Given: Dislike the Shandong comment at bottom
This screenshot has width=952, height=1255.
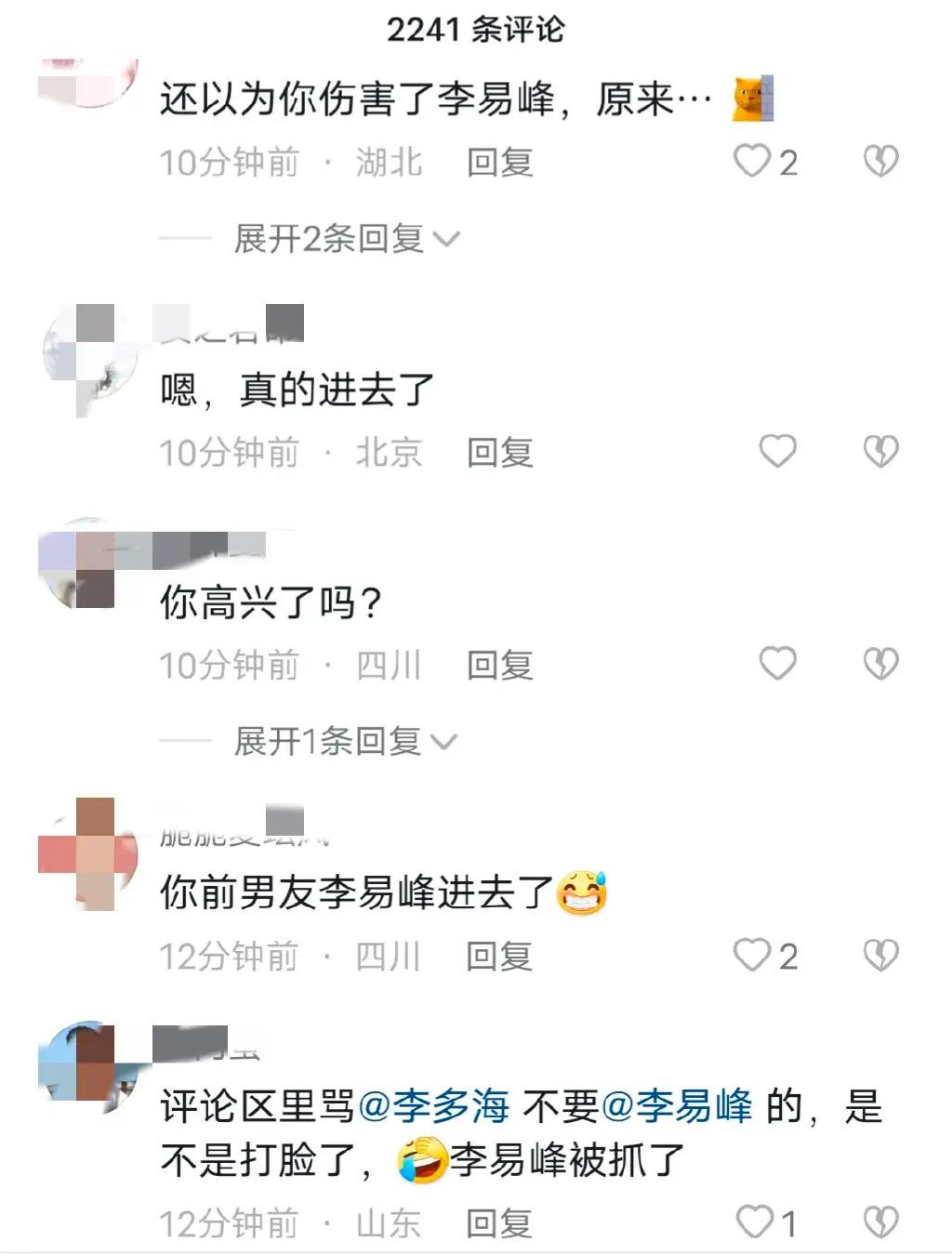Looking at the screenshot, I should [x=880, y=1222].
